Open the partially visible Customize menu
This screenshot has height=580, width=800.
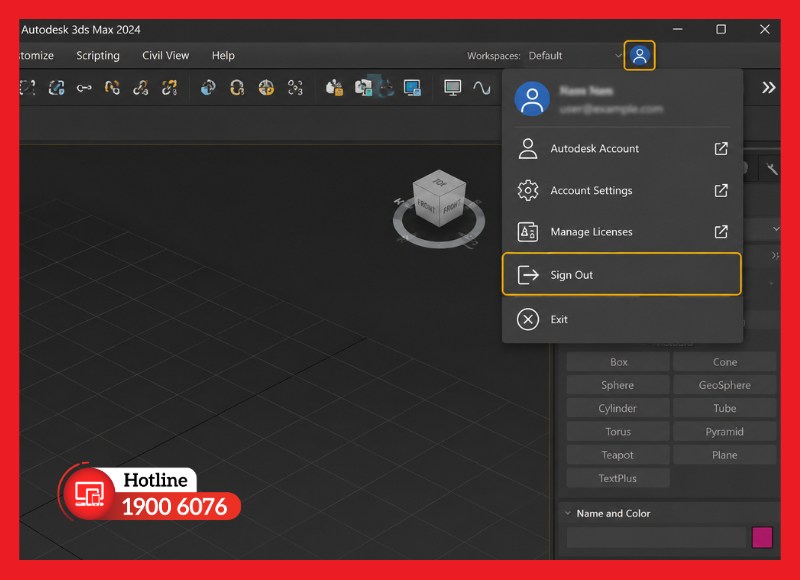(36, 56)
